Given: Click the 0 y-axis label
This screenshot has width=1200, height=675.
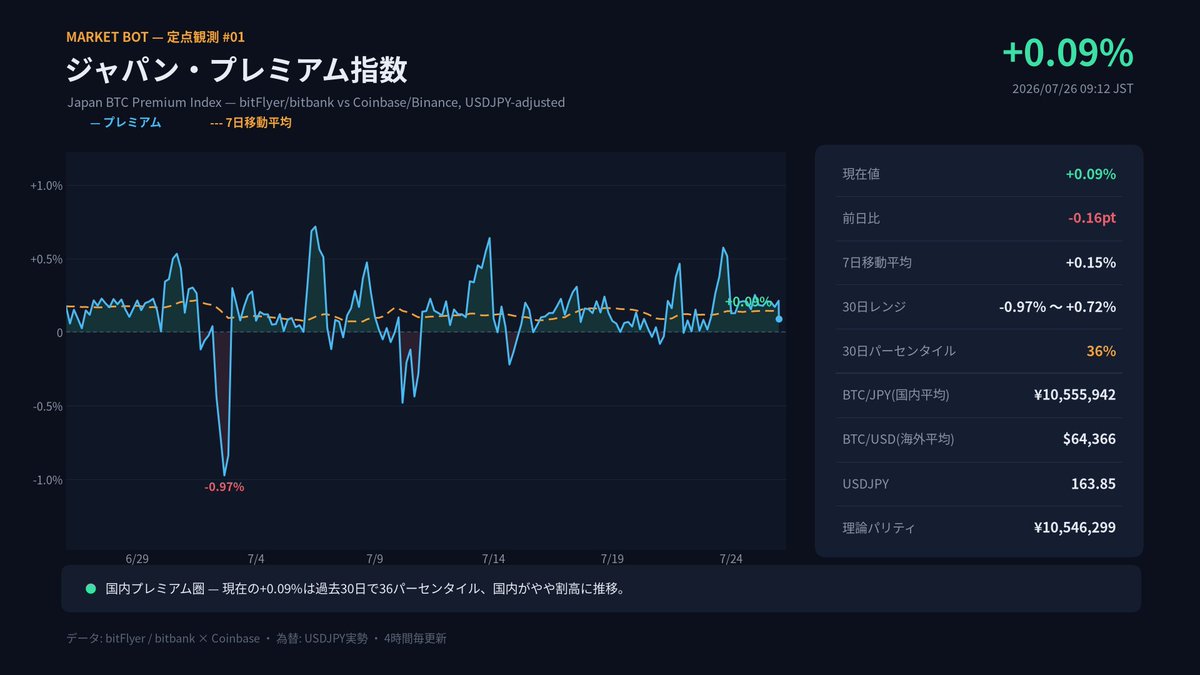Looking at the screenshot, I should click(x=59, y=333).
